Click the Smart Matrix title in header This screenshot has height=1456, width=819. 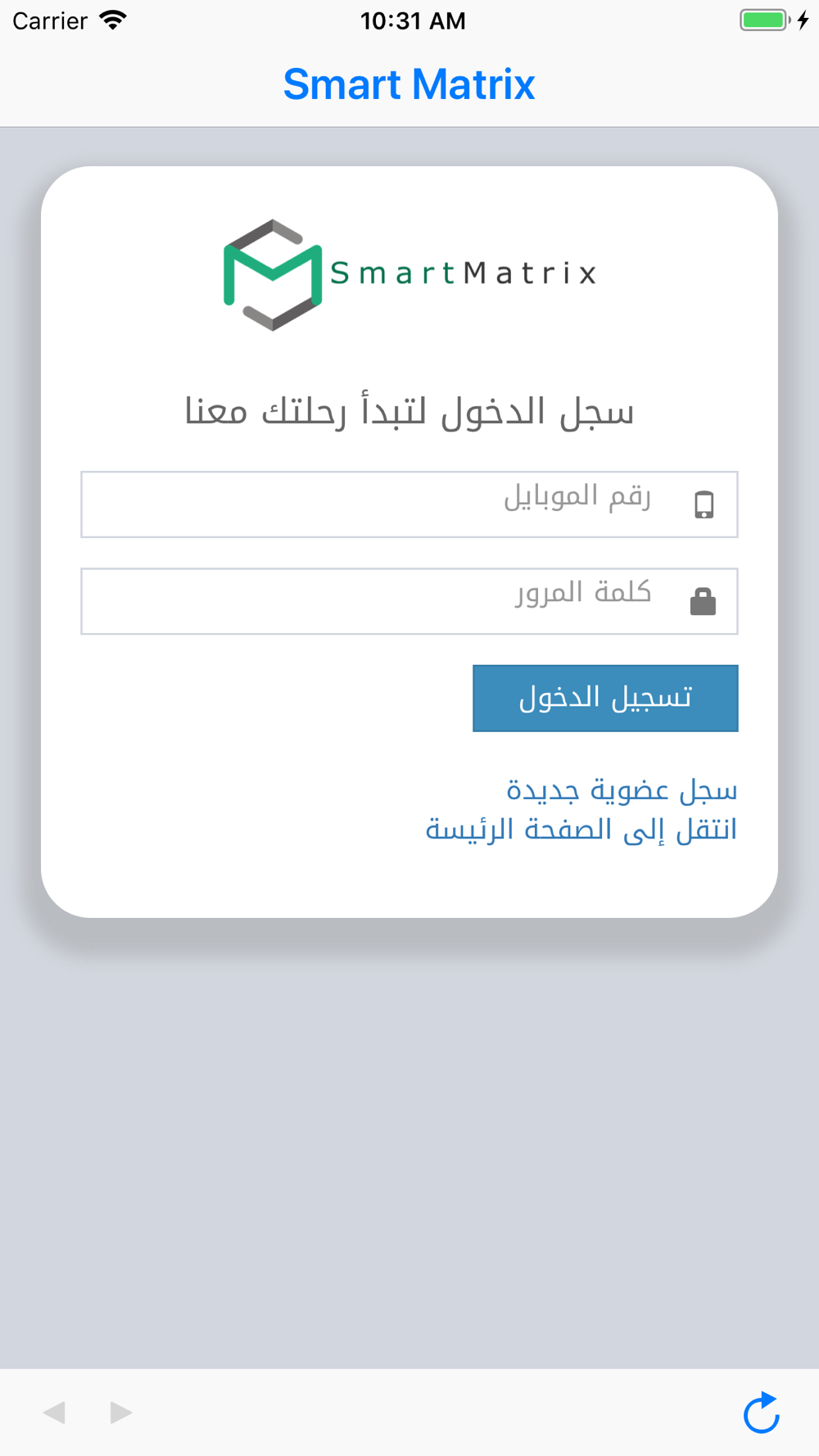tap(409, 84)
